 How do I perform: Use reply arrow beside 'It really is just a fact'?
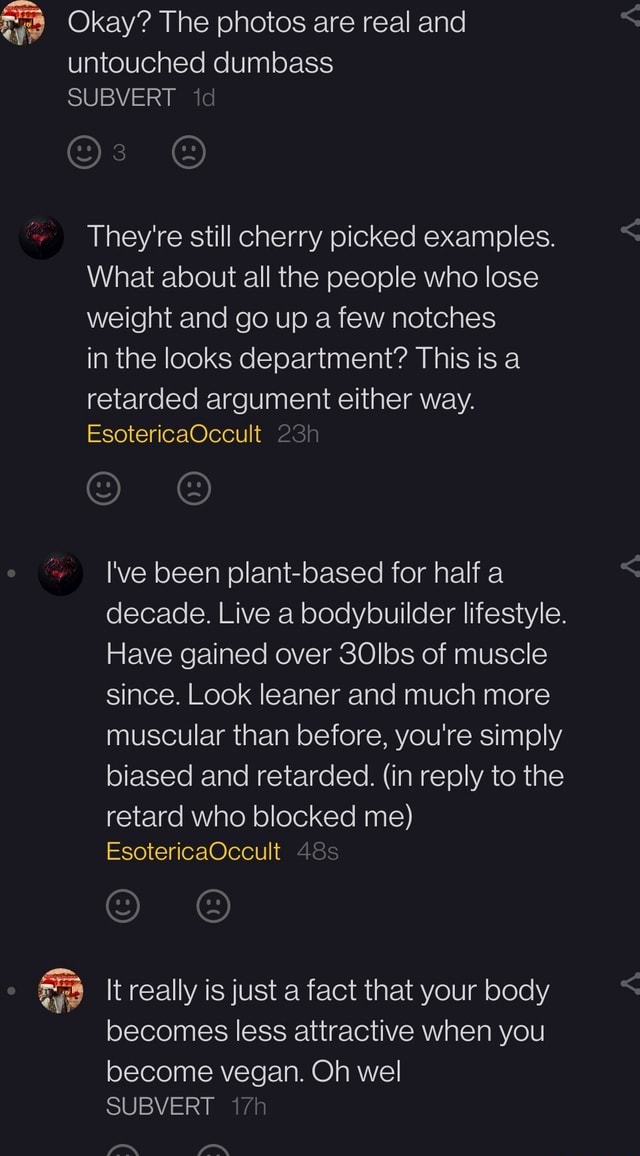click(x=630, y=984)
